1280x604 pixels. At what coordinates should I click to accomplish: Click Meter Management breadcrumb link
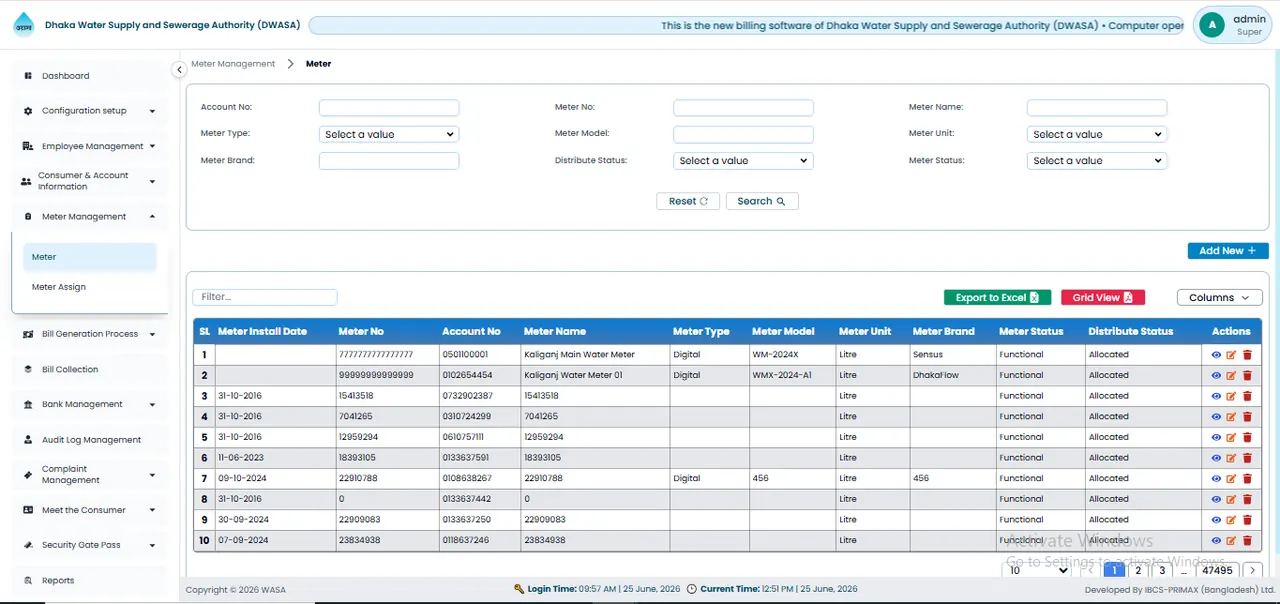(x=233, y=64)
